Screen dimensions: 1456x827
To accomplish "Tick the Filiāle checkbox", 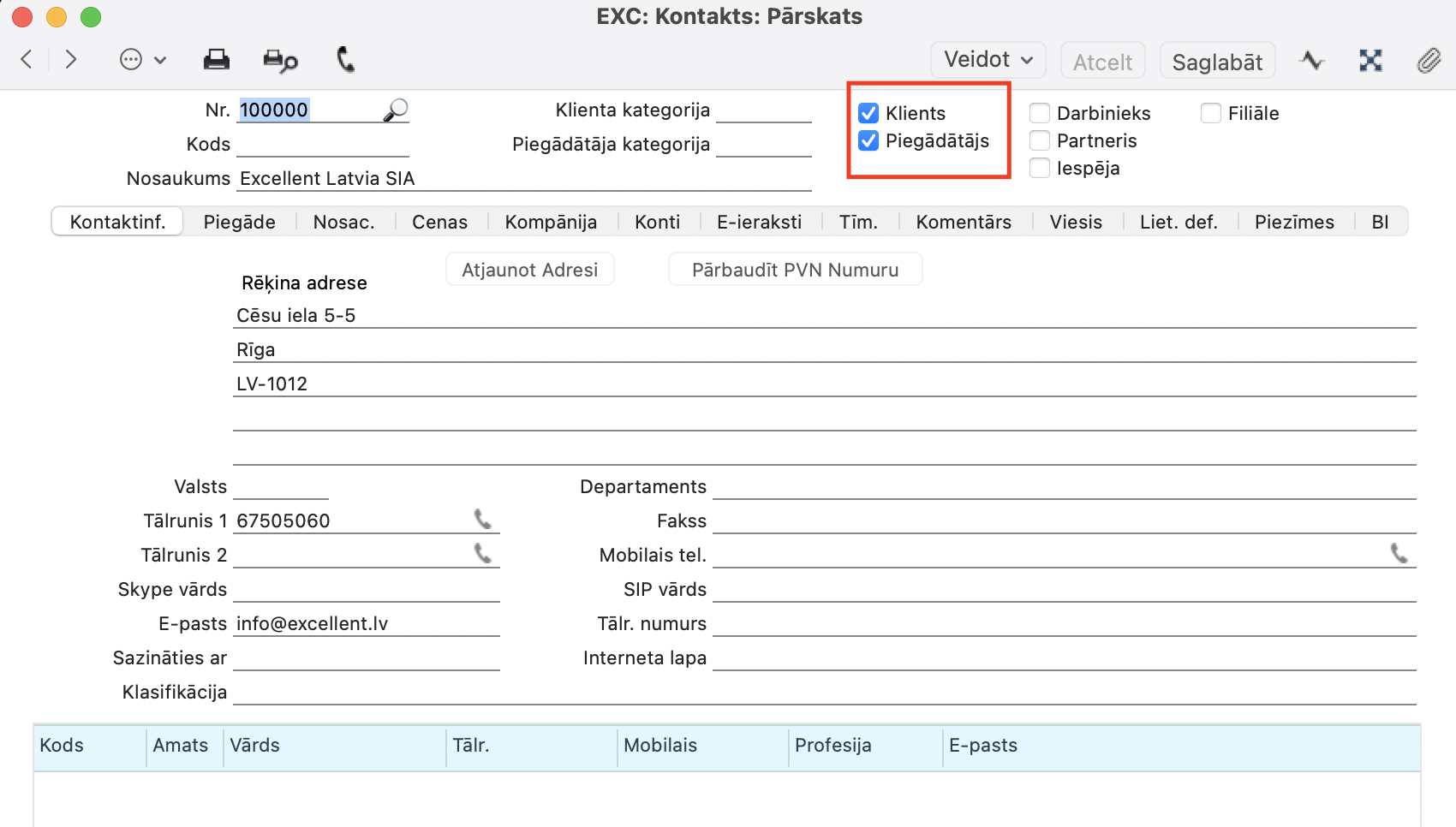I will (1211, 113).
